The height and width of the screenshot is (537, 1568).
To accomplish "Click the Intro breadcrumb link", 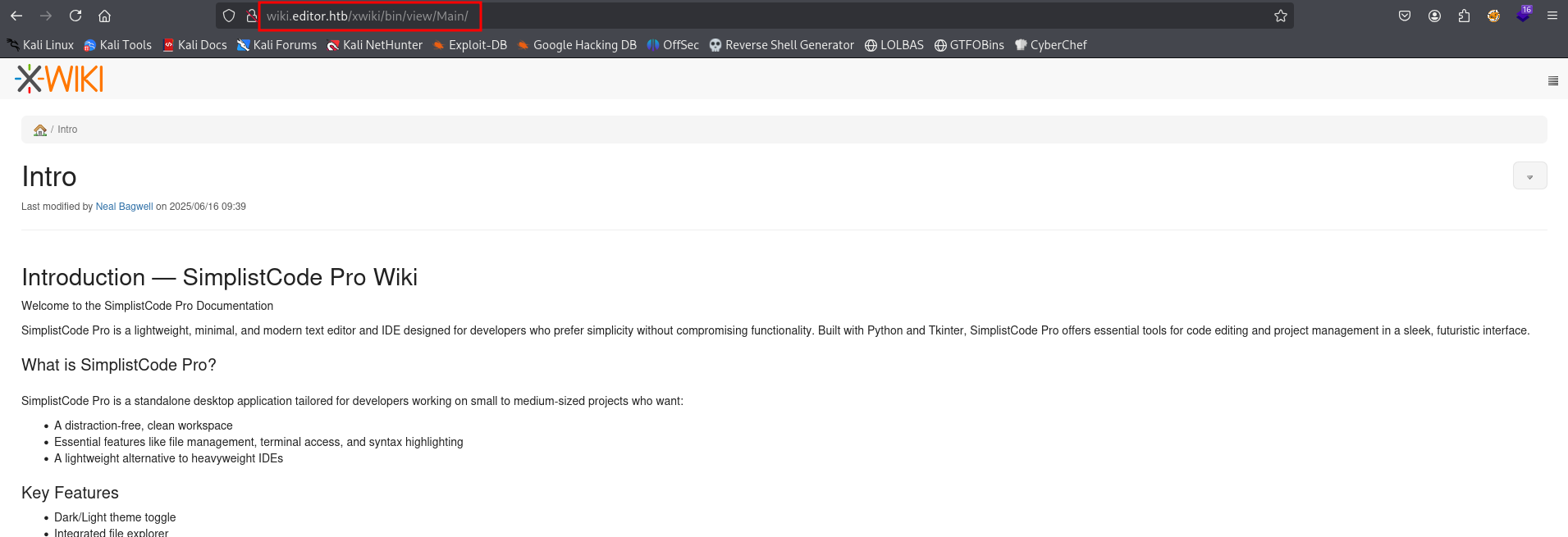I will pos(67,130).
